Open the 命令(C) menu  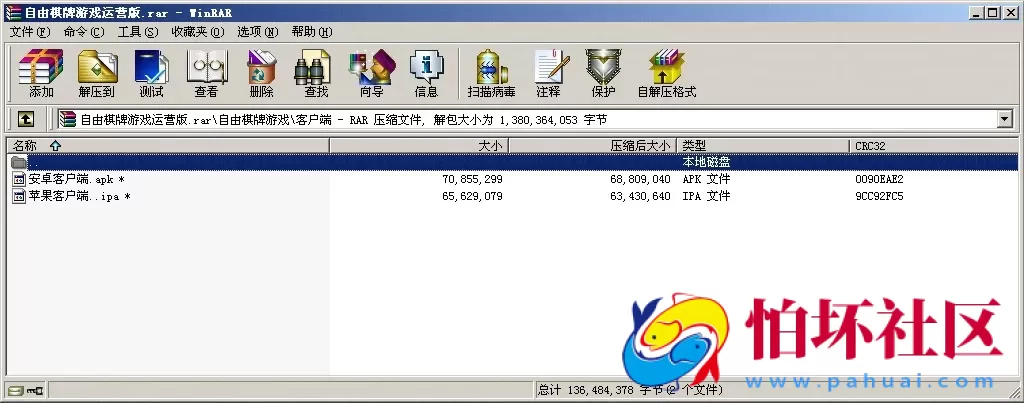pos(84,32)
